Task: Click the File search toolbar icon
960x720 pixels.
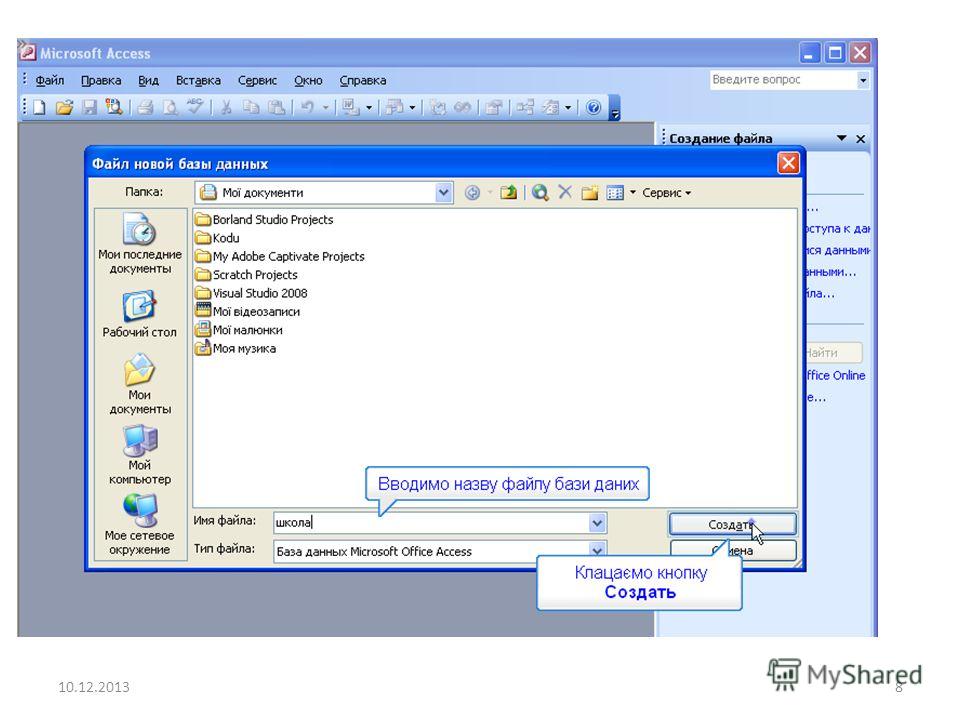Action: click(x=114, y=108)
